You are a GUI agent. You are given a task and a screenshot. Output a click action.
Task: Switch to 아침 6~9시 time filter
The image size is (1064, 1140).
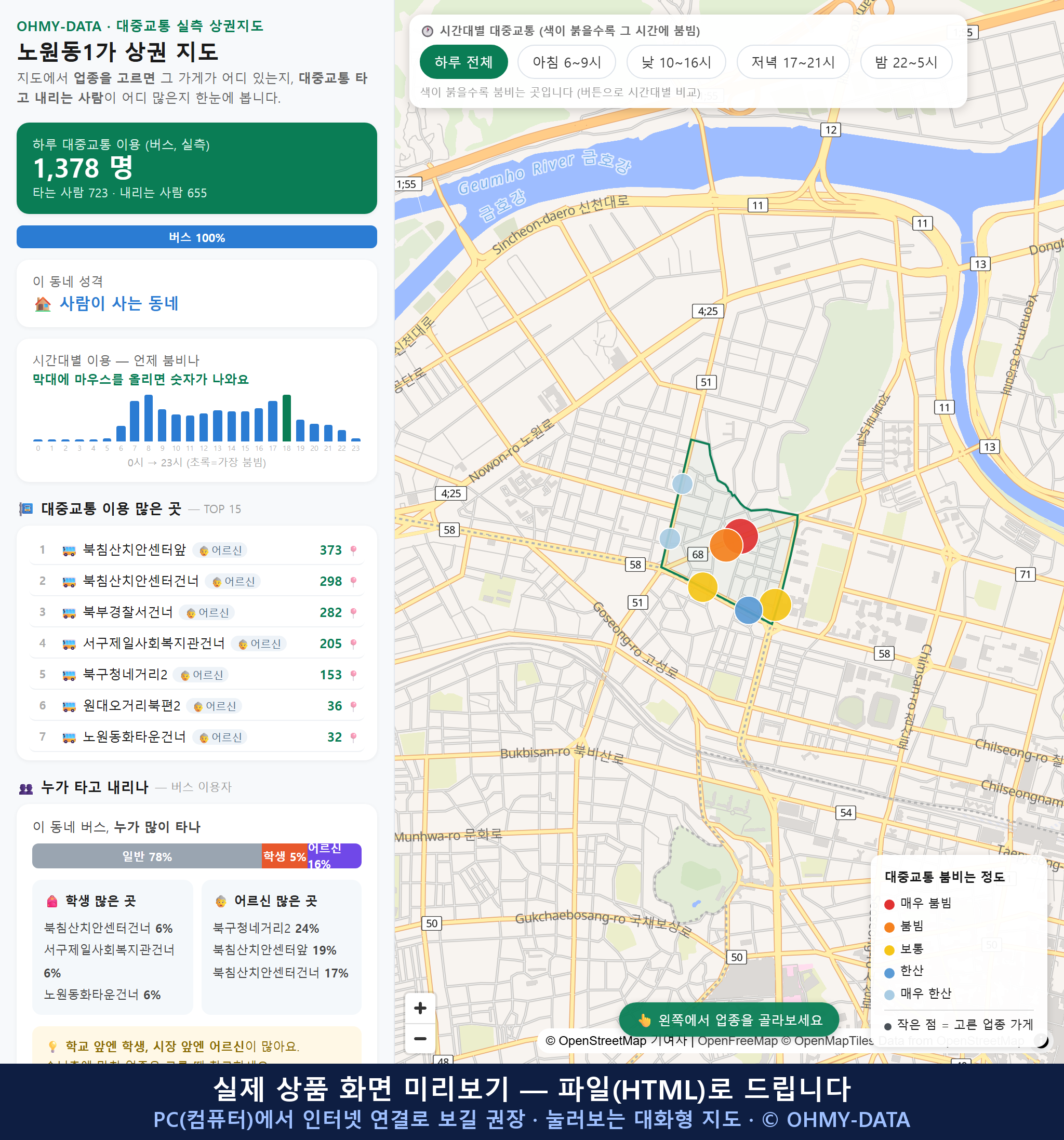point(566,62)
